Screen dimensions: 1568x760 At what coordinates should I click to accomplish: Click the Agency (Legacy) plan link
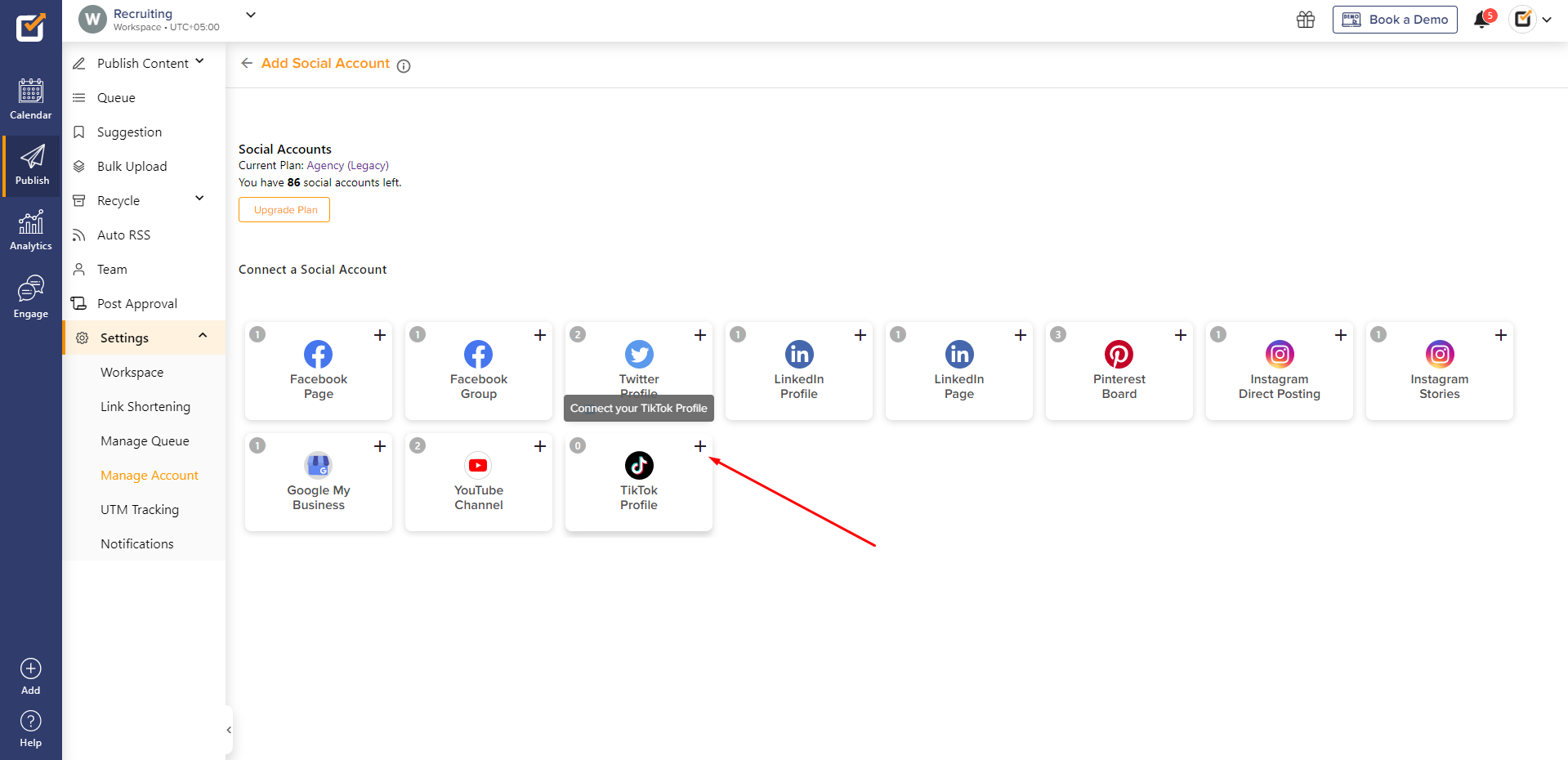[x=348, y=166]
